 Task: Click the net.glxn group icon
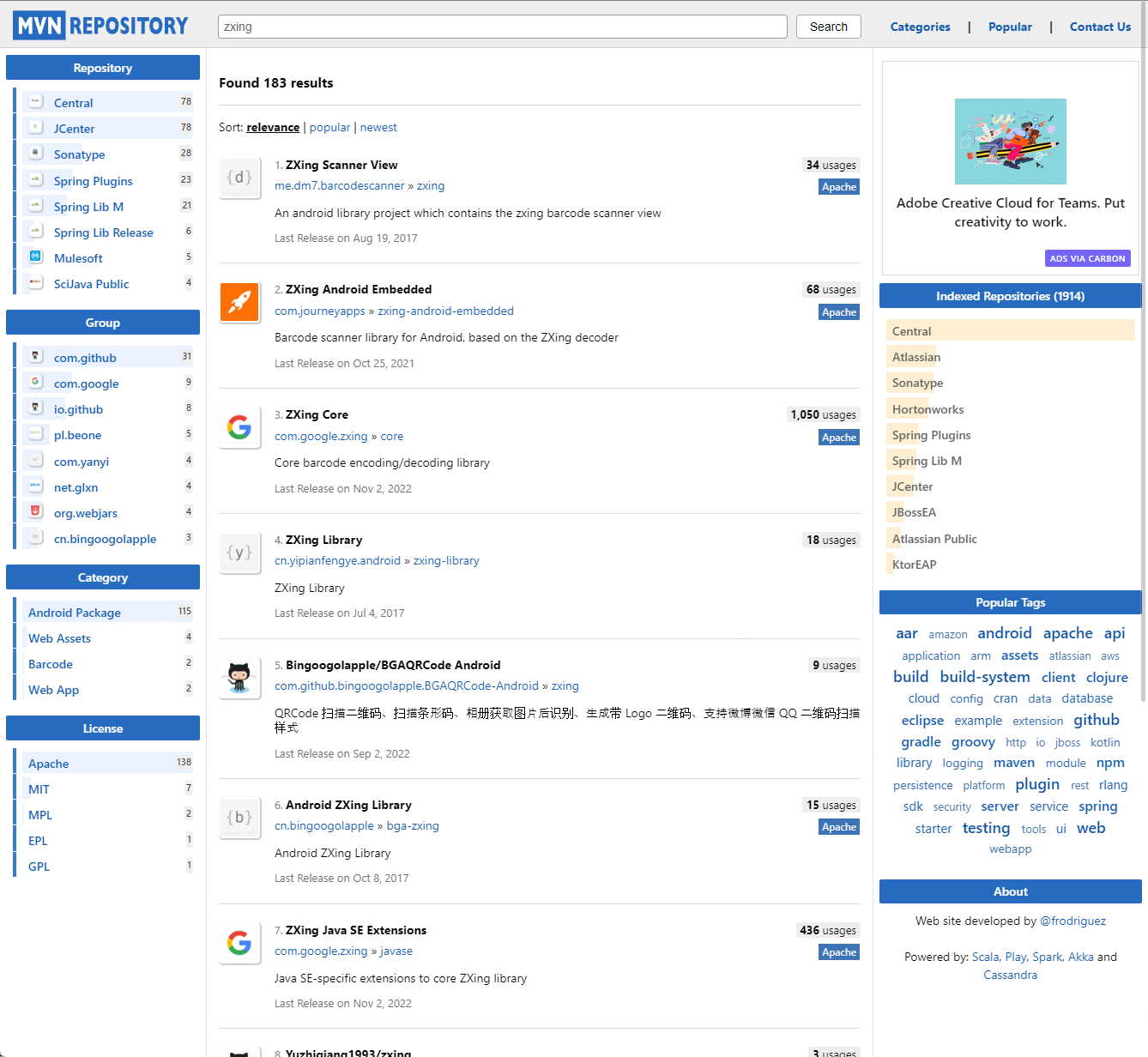point(36,486)
